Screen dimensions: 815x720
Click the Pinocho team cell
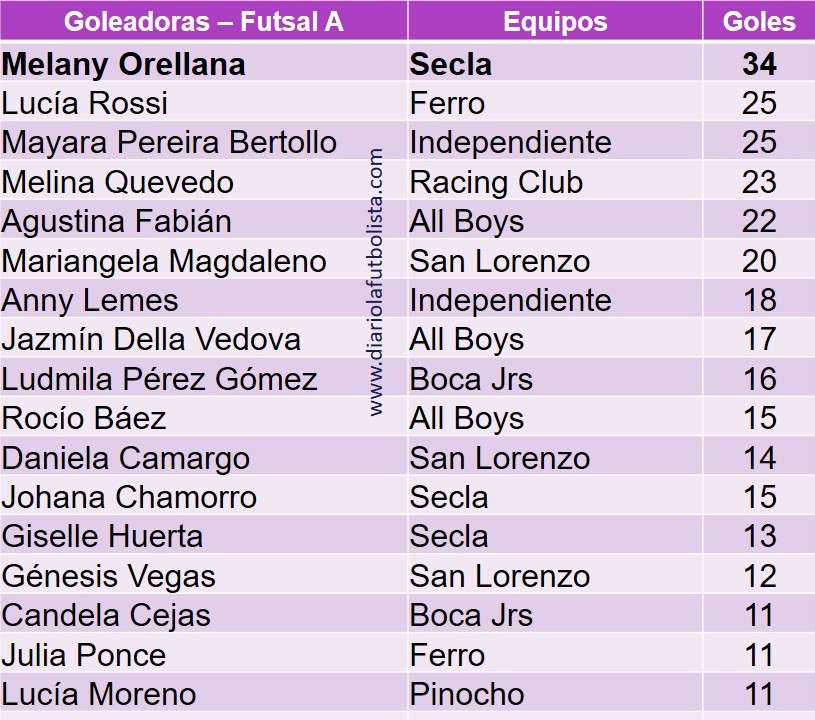[x=466, y=694]
